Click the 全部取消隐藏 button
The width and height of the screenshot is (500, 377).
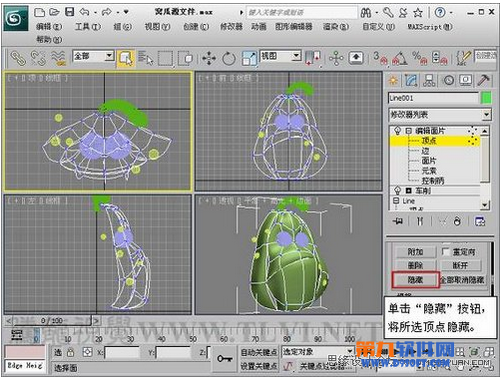pyautogui.click(x=462, y=280)
